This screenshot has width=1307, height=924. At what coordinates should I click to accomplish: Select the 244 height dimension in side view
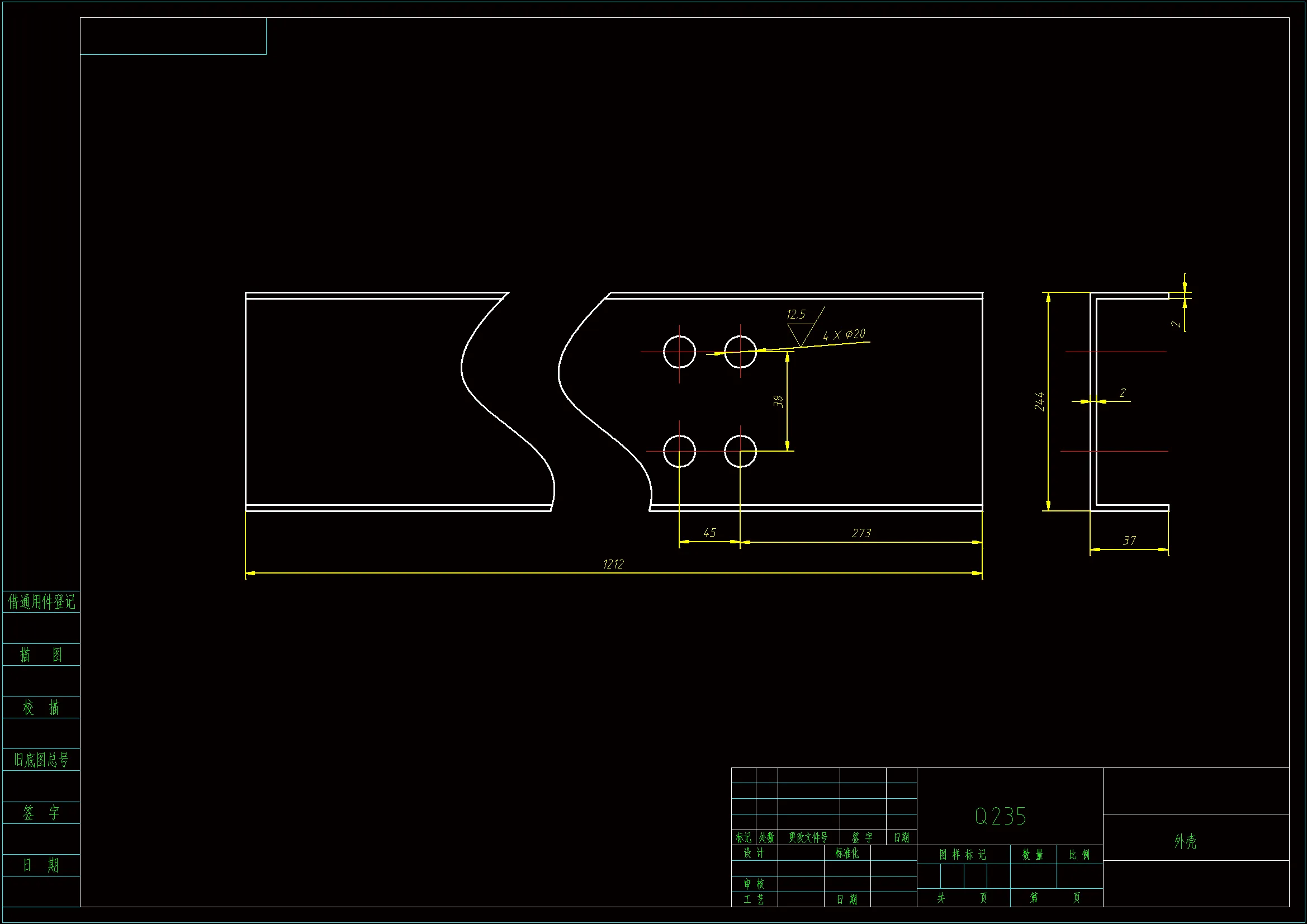point(1039,401)
